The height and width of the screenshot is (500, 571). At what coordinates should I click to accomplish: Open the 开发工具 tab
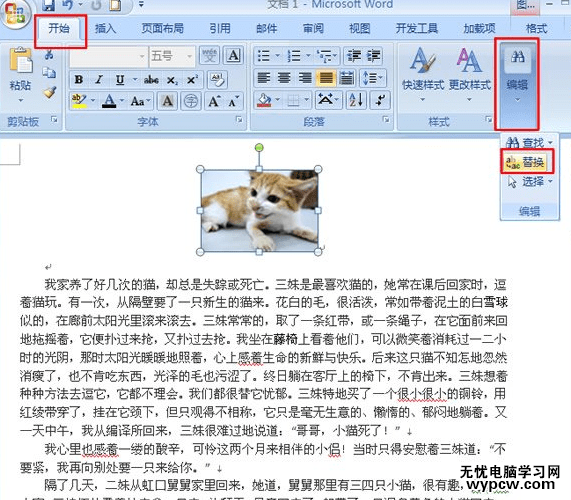click(417, 28)
